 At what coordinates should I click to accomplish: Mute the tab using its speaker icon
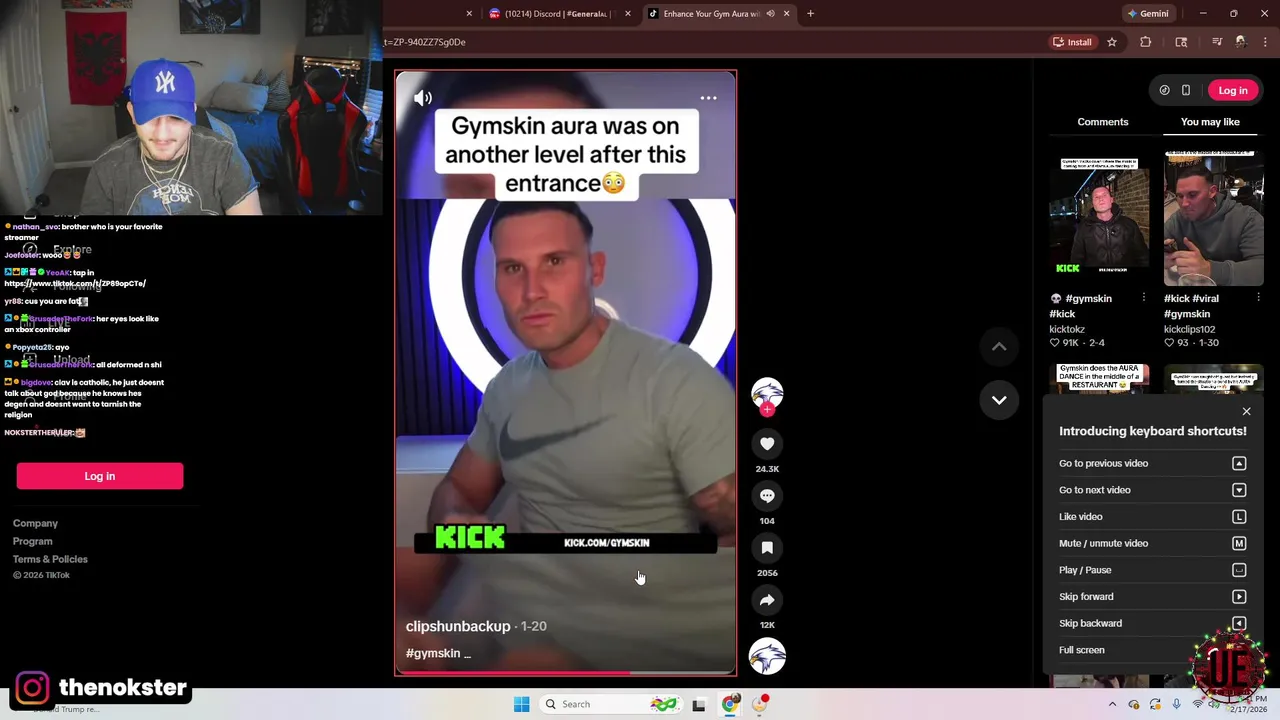[x=770, y=14]
